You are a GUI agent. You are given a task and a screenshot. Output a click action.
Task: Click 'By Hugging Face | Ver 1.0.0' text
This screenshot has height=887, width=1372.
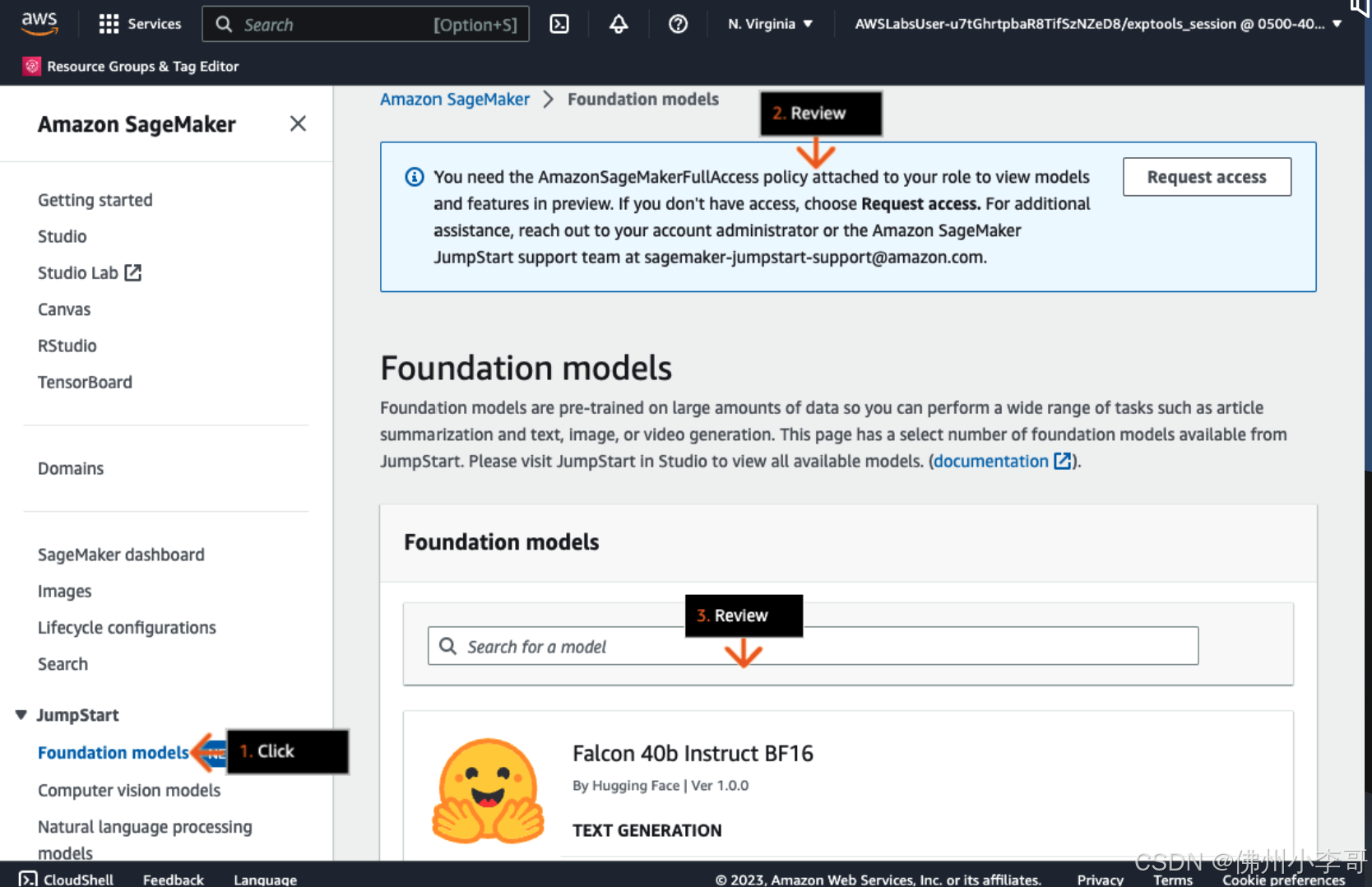pyautogui.click(x=661, y=785)
